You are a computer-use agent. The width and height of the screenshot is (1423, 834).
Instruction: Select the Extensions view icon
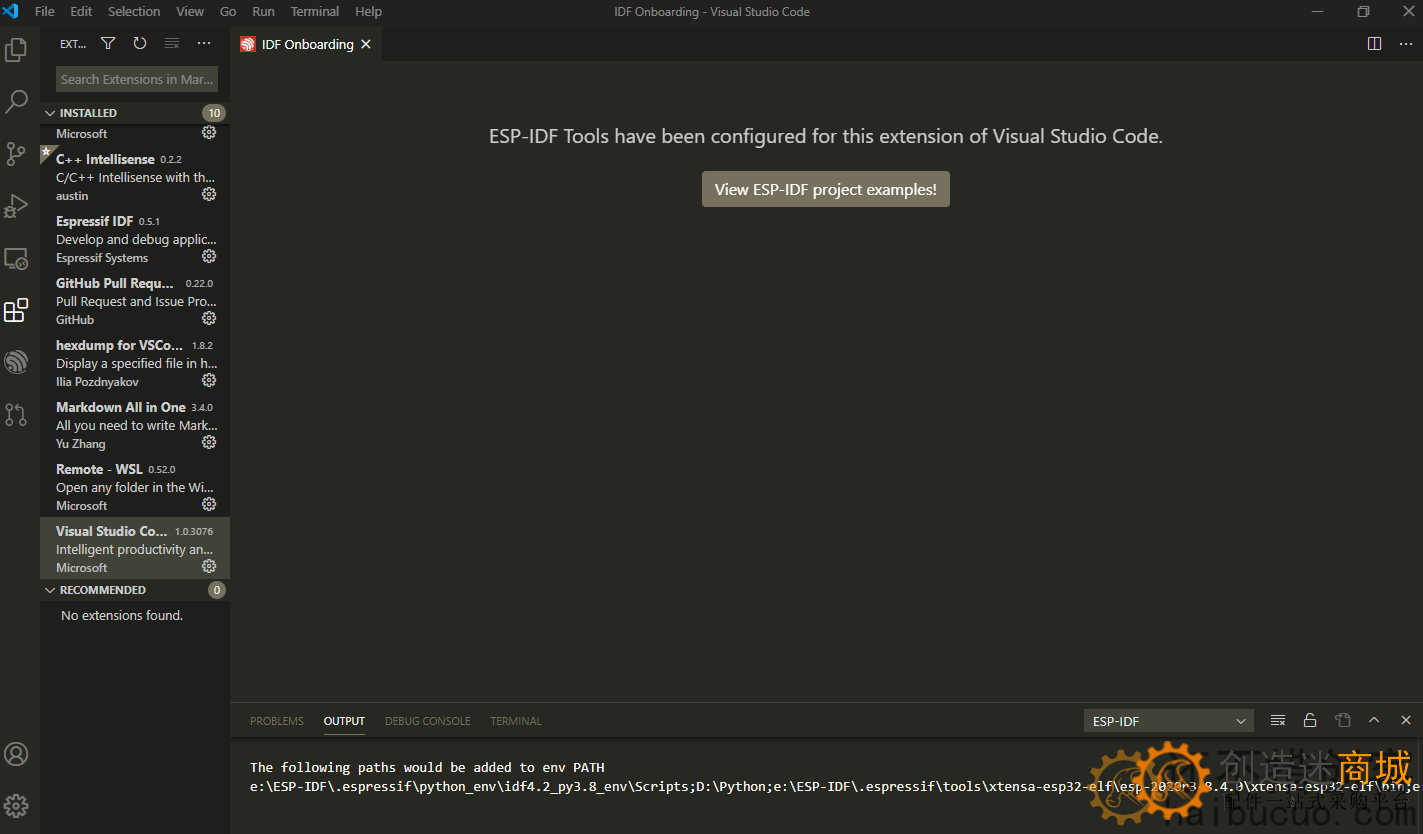pyautogui.click(x=16, y=310)
